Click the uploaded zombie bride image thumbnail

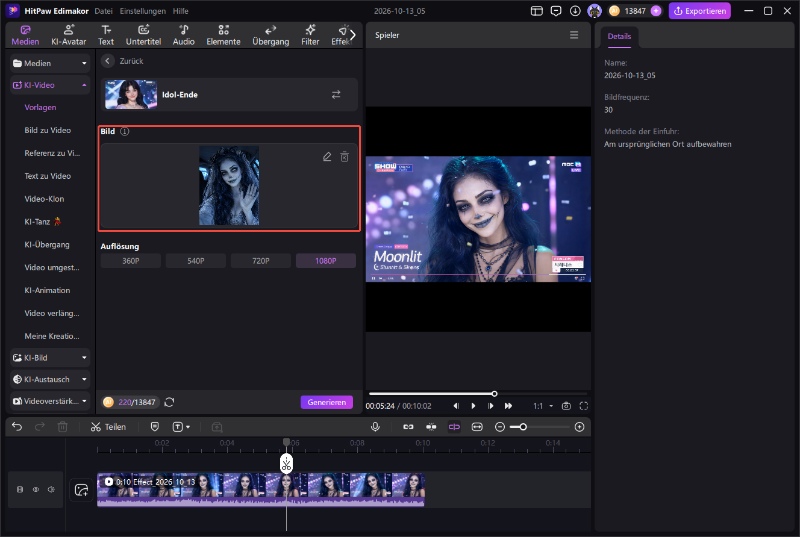229,185
